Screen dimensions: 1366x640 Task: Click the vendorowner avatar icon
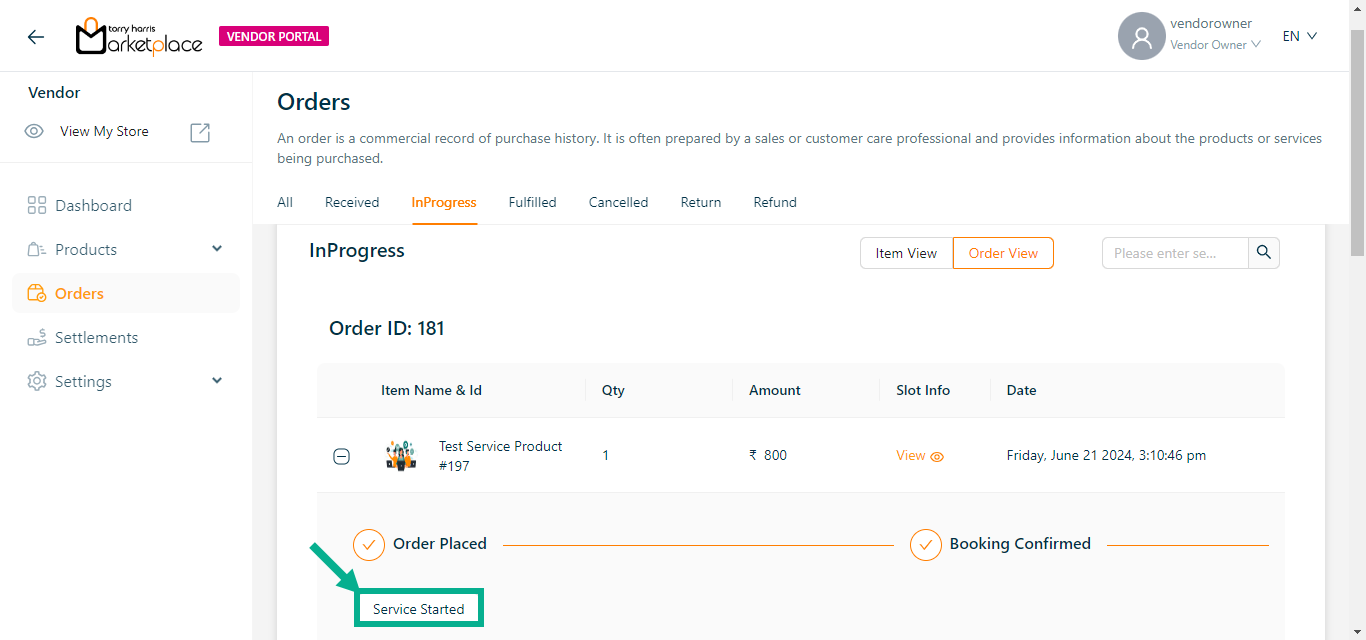(1141, 37)
